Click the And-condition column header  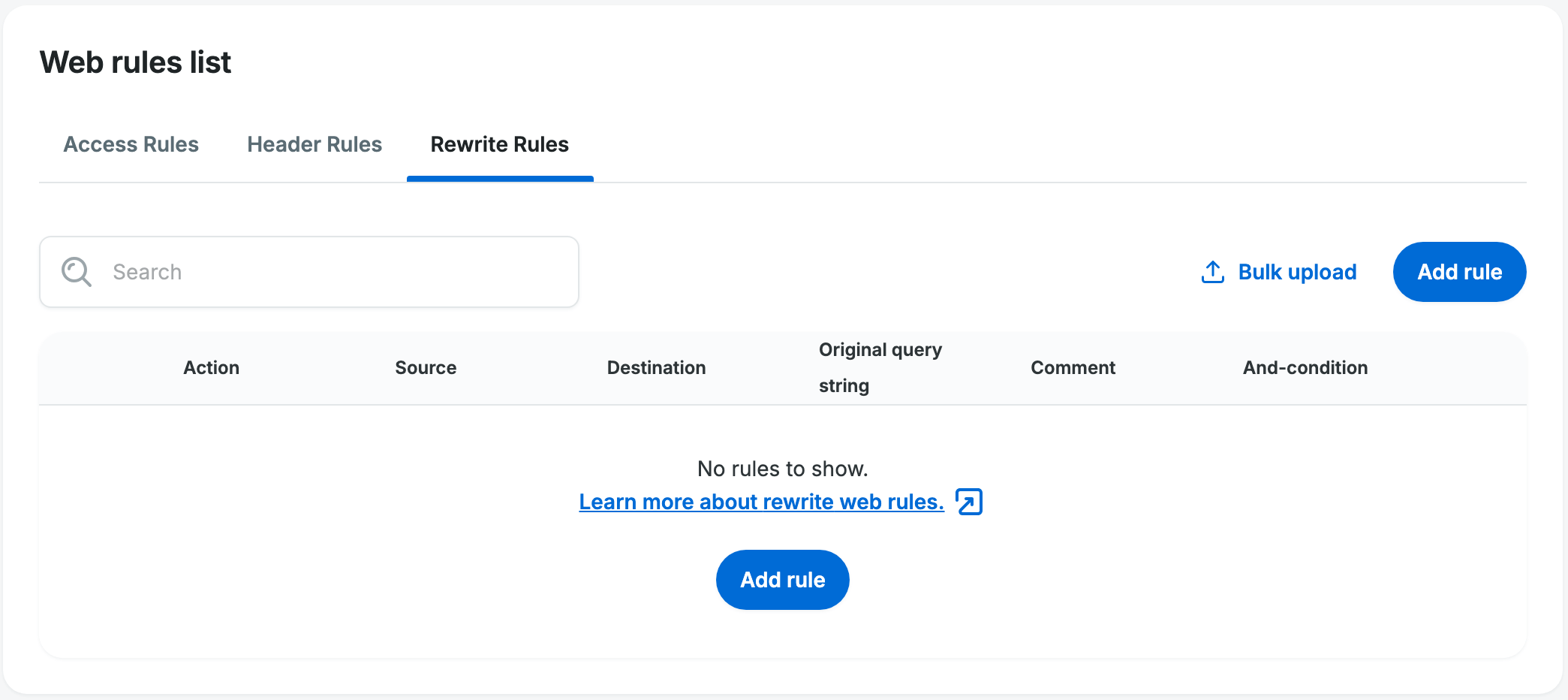coord(1305,368)
